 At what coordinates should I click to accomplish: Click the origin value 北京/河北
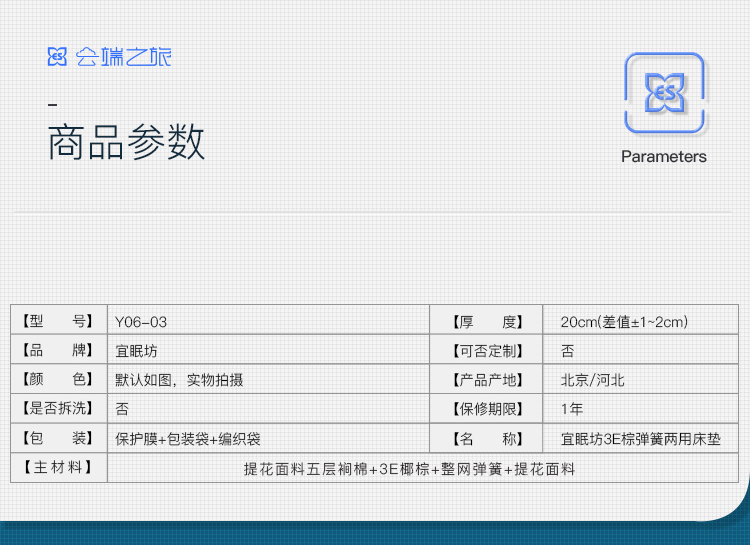tap(593, 380)
